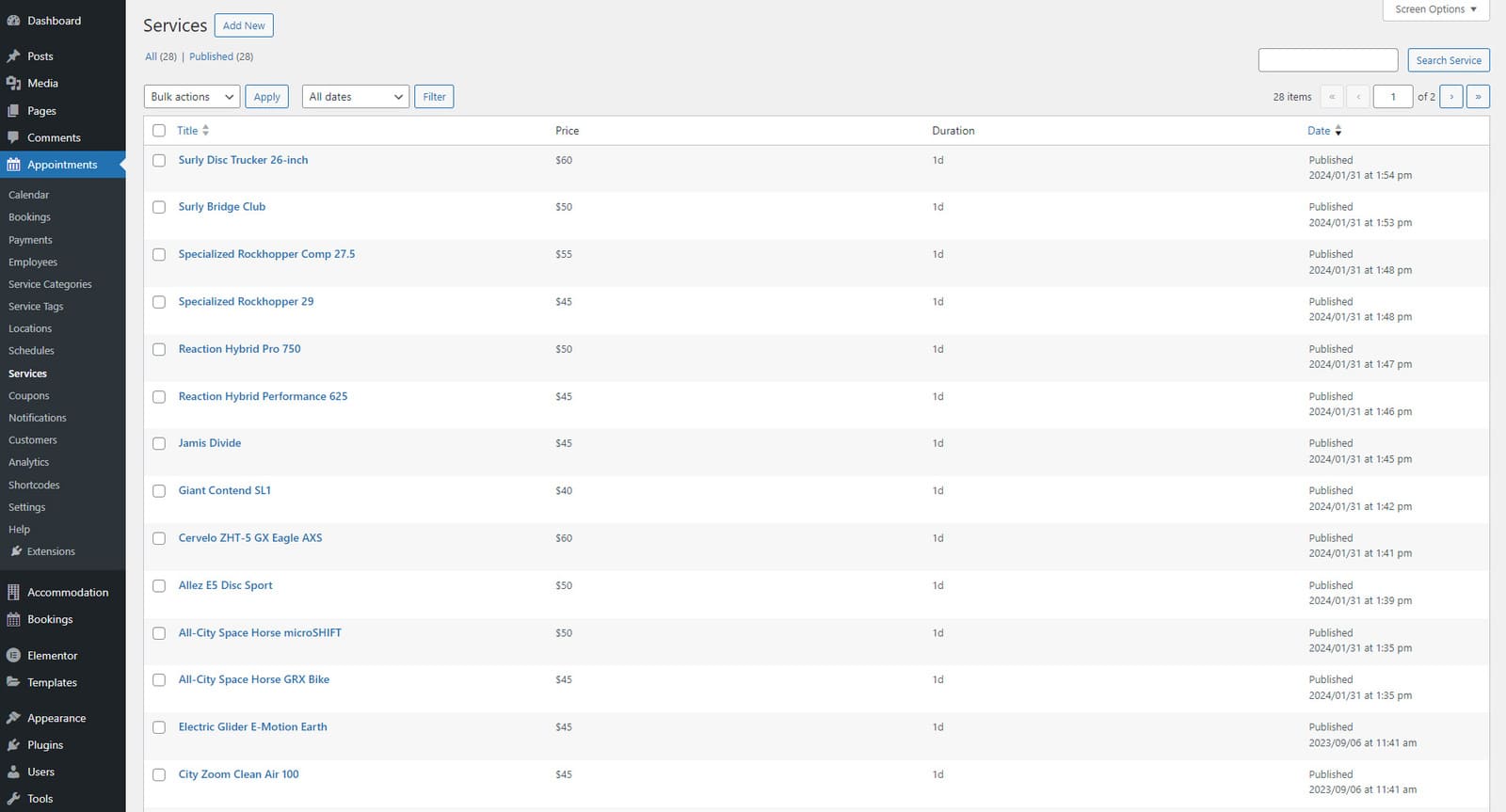This screenshot has height=812, width=1506.
Task: Click the Users person icon
Action: coord(13,772)
